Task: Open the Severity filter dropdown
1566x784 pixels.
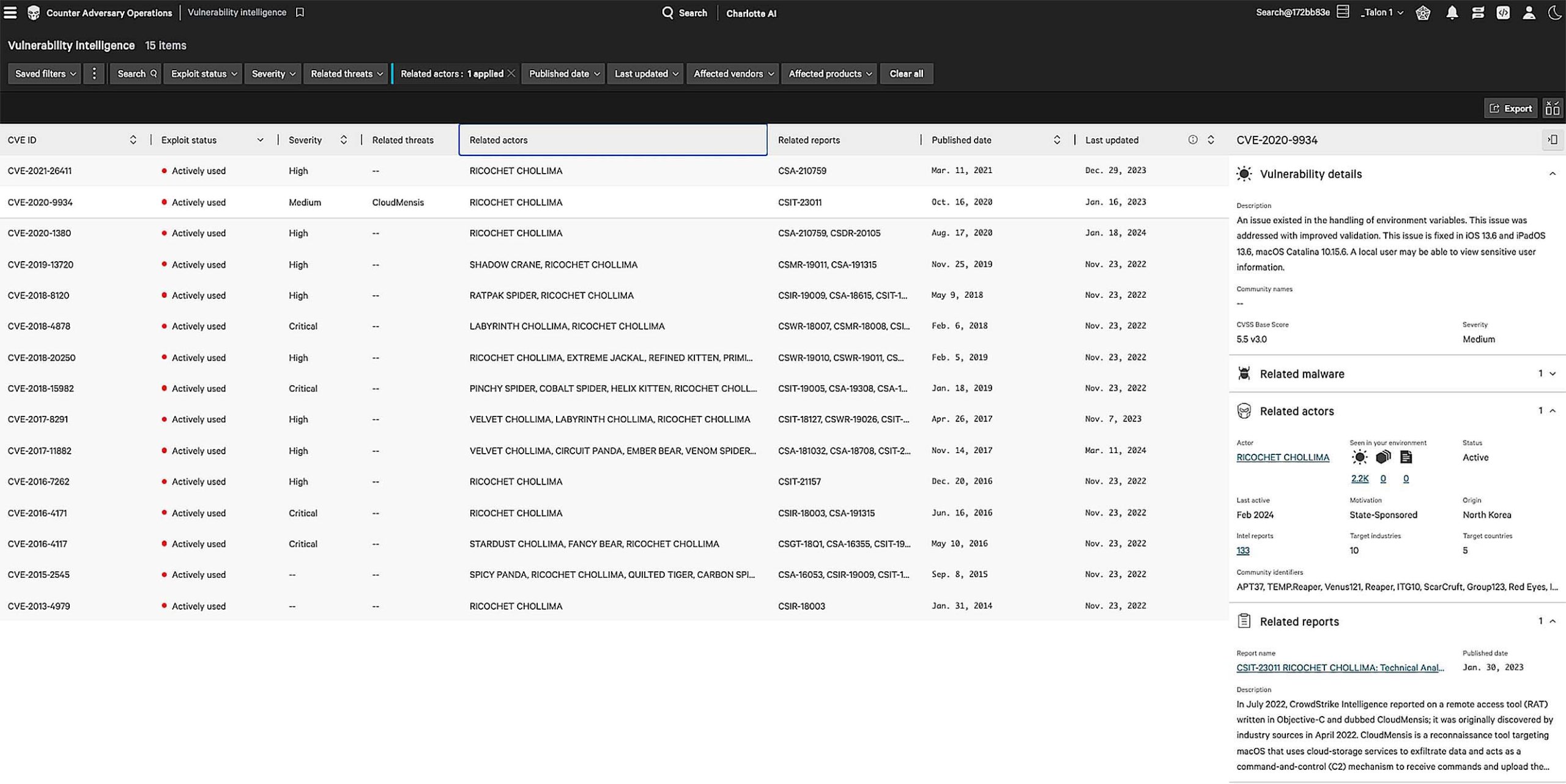Action: (273, 73)
